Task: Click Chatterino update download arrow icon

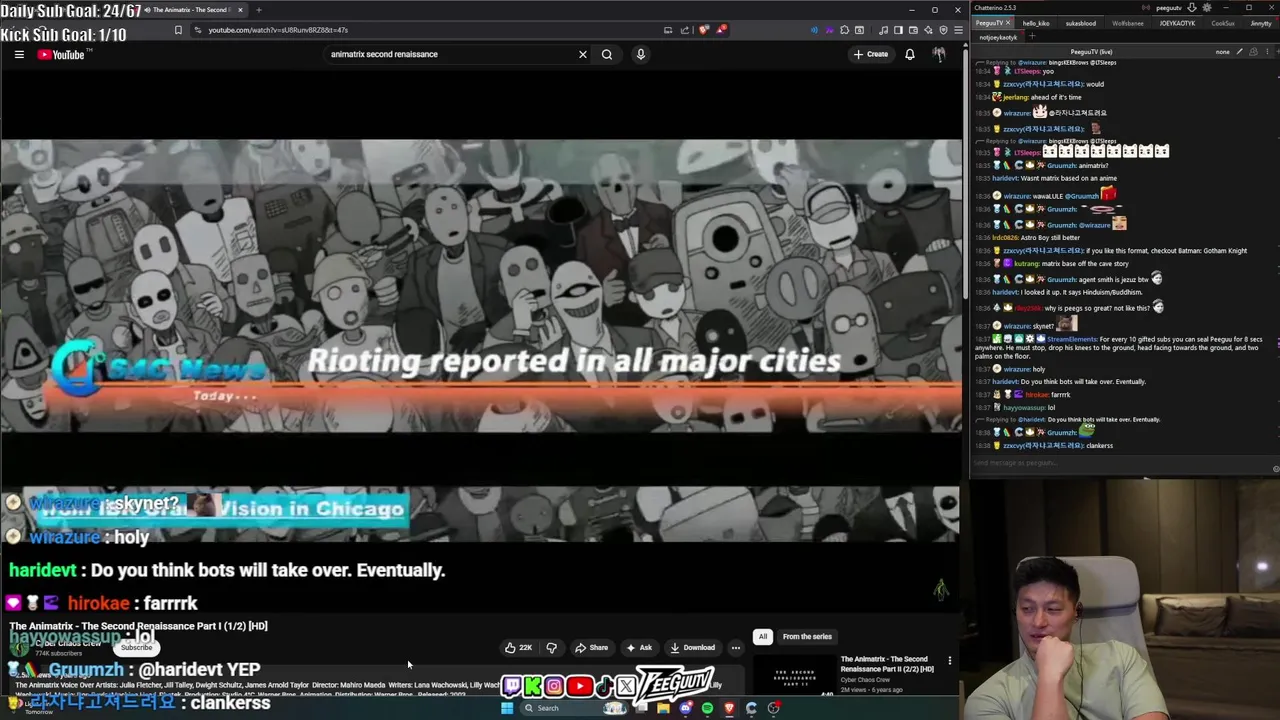Action: 1191,8
